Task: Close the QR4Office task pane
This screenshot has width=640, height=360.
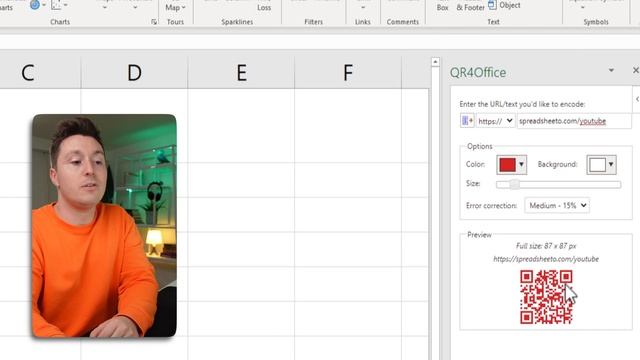Action: pos(636,70)
